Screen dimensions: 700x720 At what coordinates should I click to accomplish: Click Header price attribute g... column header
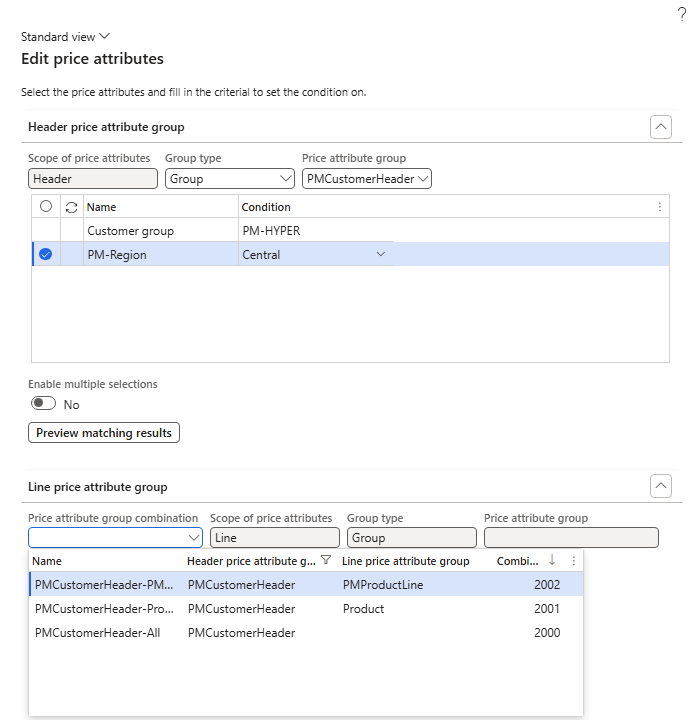coord(251,561)
